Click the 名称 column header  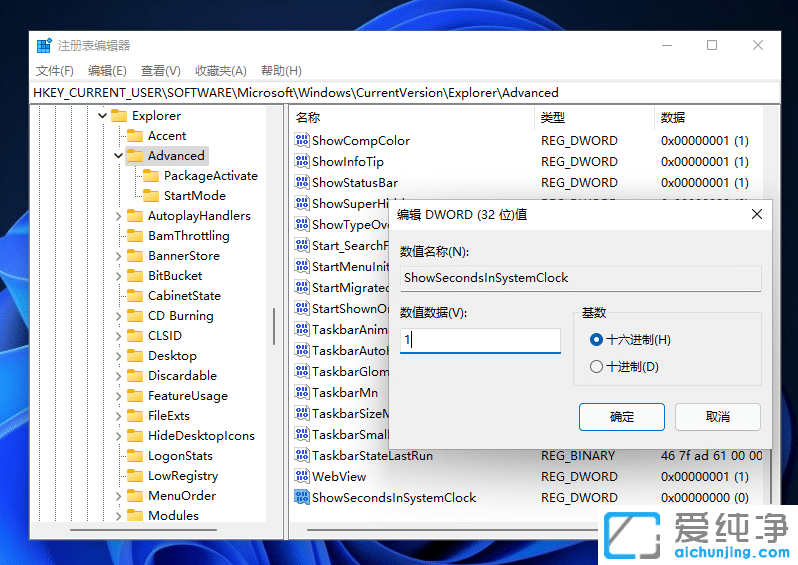tap(412, 118)
